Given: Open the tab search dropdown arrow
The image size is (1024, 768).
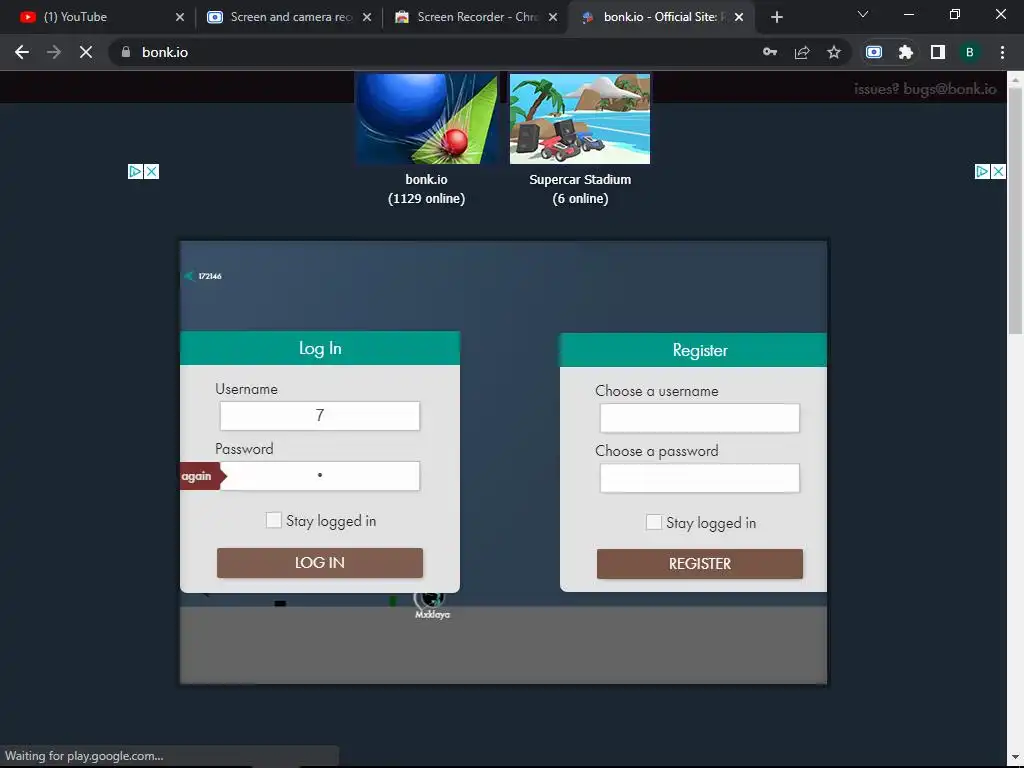Looking at the screenshot, I should 863,14.
